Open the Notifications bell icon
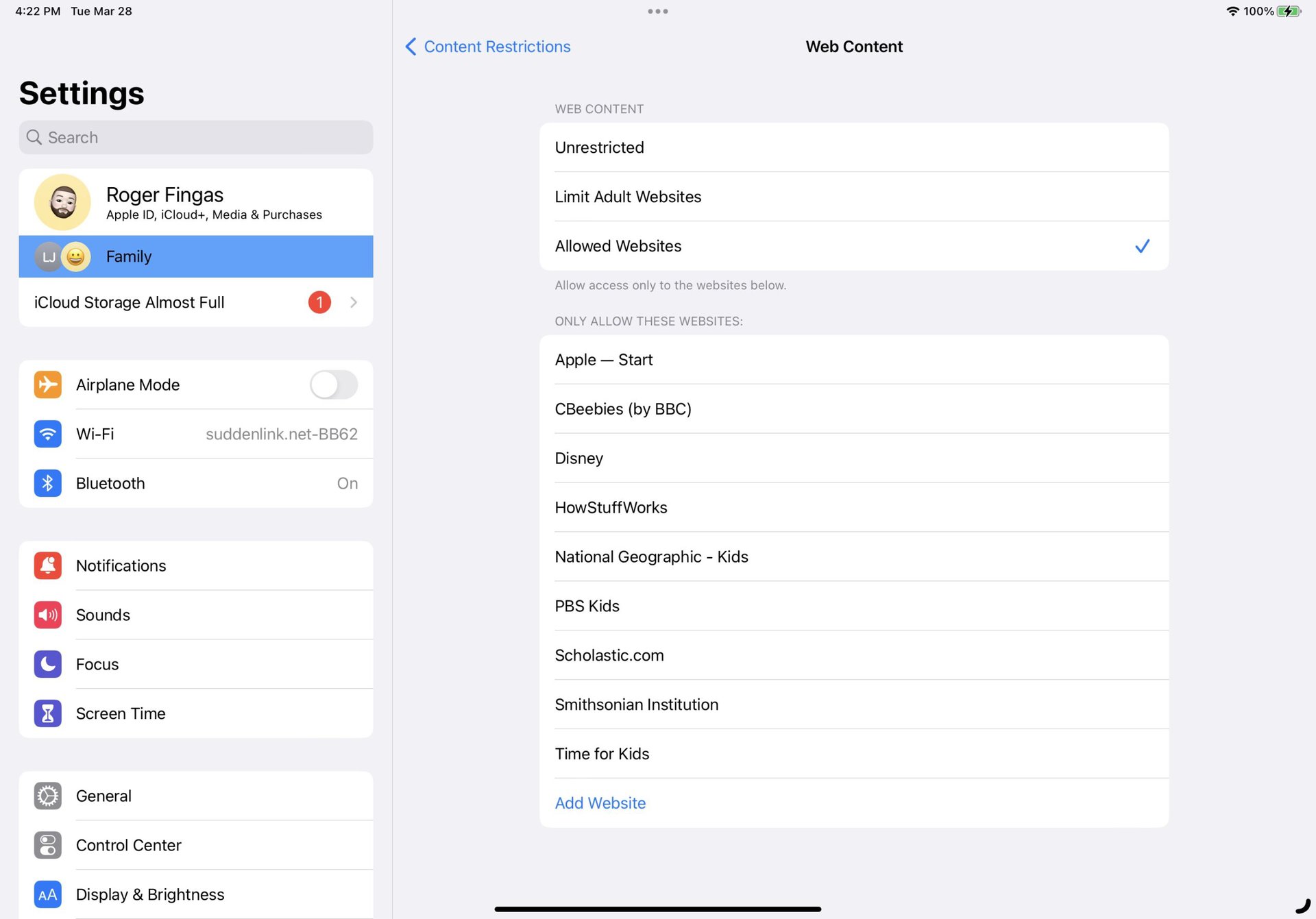The height and width of the screenshot is (919, 1316). coord(47,565)
